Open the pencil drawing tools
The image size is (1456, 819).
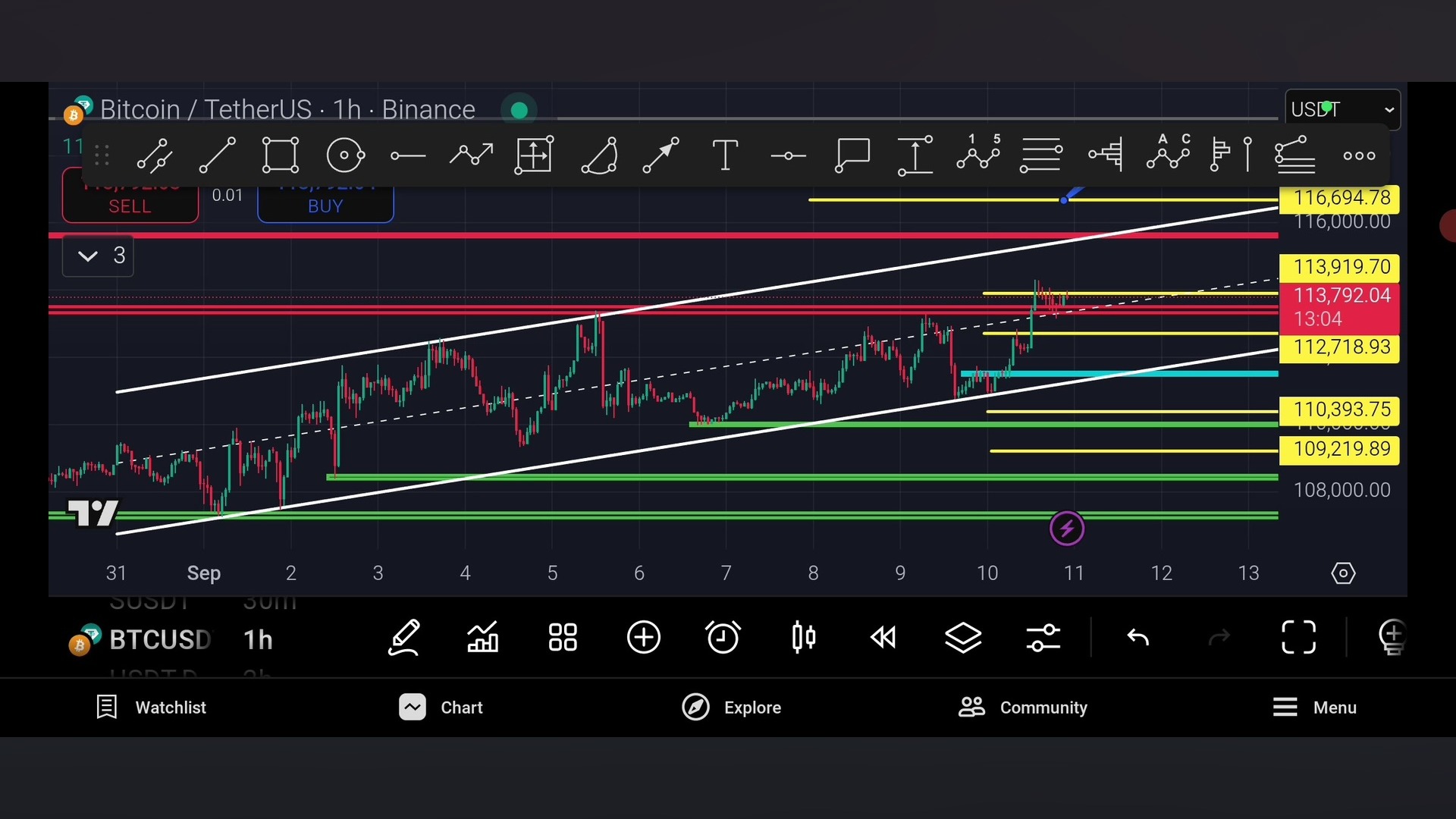coord(404,637)
